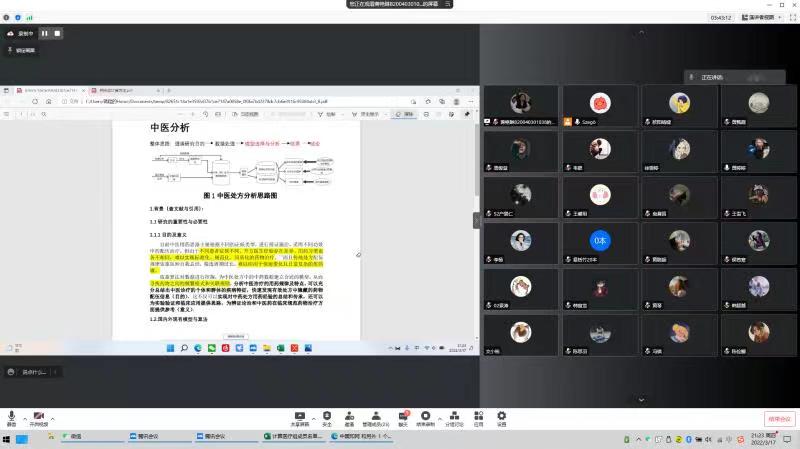Select the Saxg0 participant video tile
Image resolution: width=800 pixels, height=449 pixels.
coord(599,105)
